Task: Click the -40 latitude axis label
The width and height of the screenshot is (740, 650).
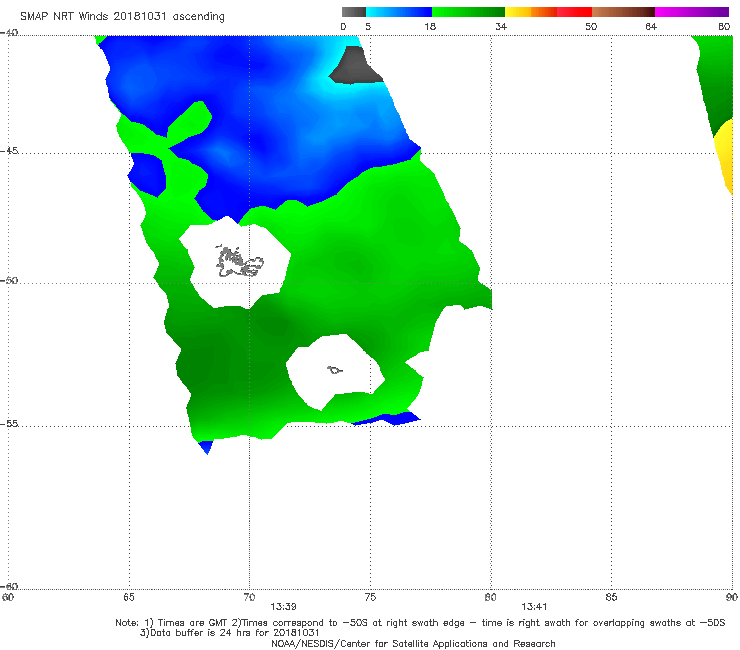Action: (9, 33)
